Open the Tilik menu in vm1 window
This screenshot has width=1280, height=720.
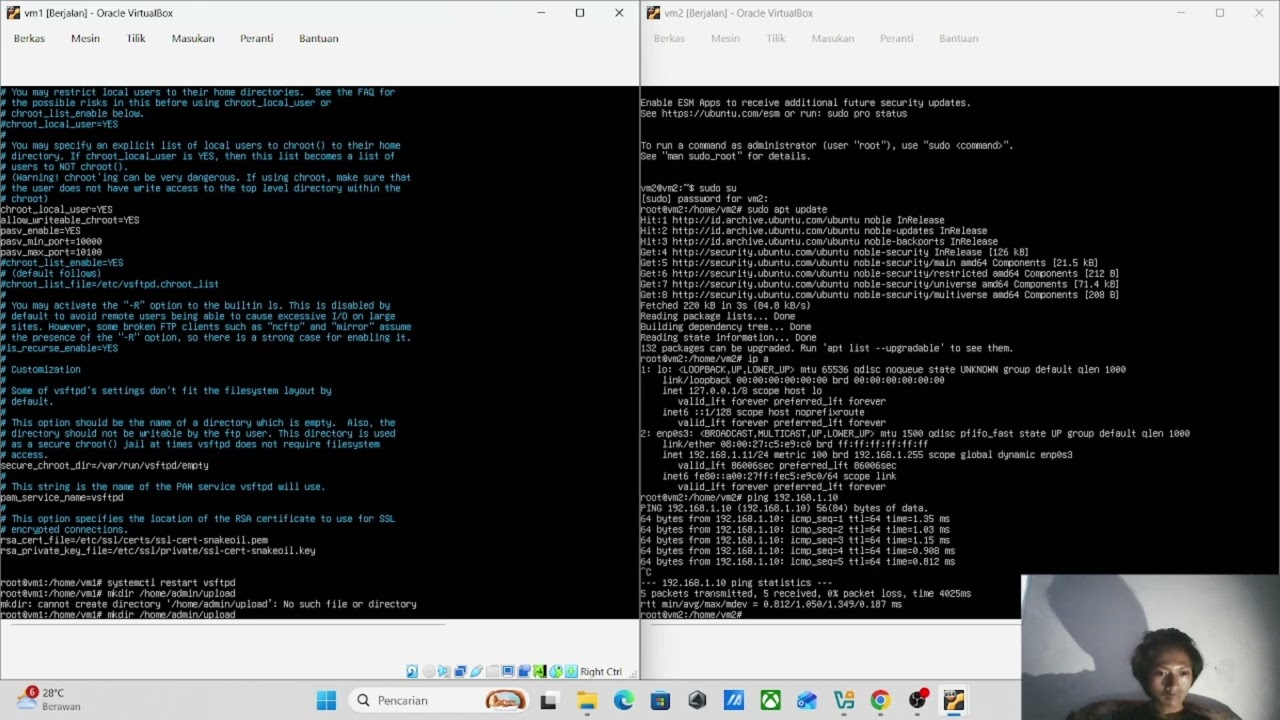tap(136, 38)
